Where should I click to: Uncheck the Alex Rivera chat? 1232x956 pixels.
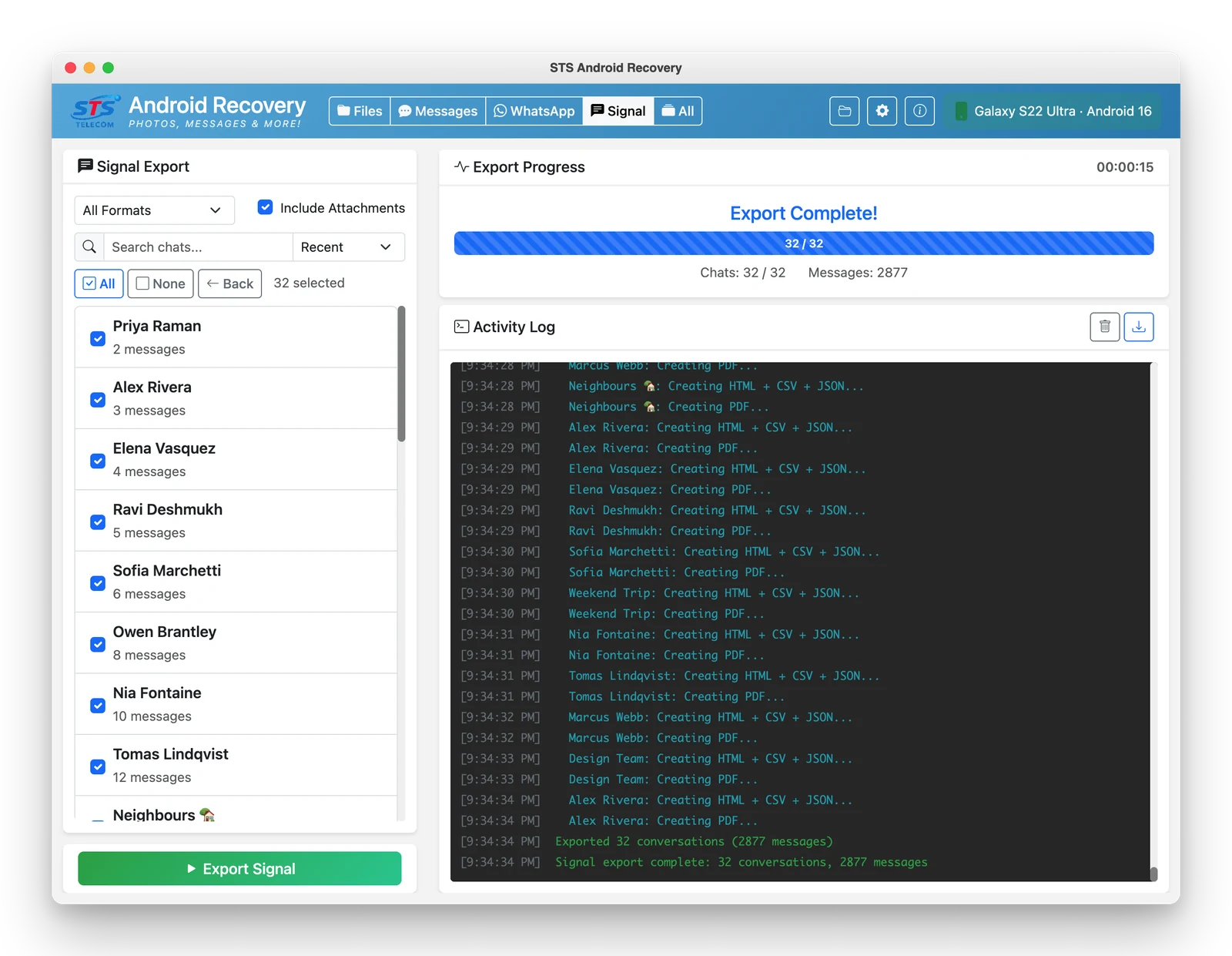(x=98, y=399)
